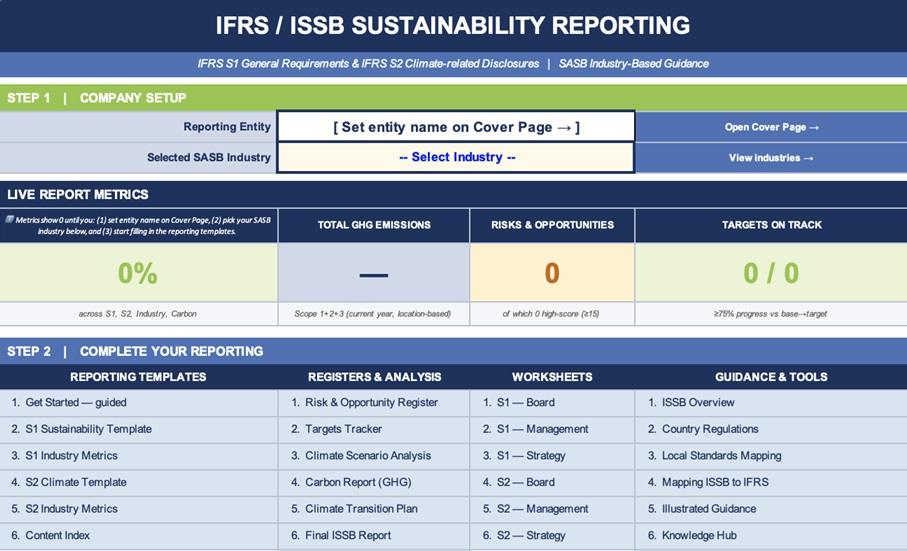Go to Local Standards Mapping
The height and width of the screenshot is (551, 907).
771,456
